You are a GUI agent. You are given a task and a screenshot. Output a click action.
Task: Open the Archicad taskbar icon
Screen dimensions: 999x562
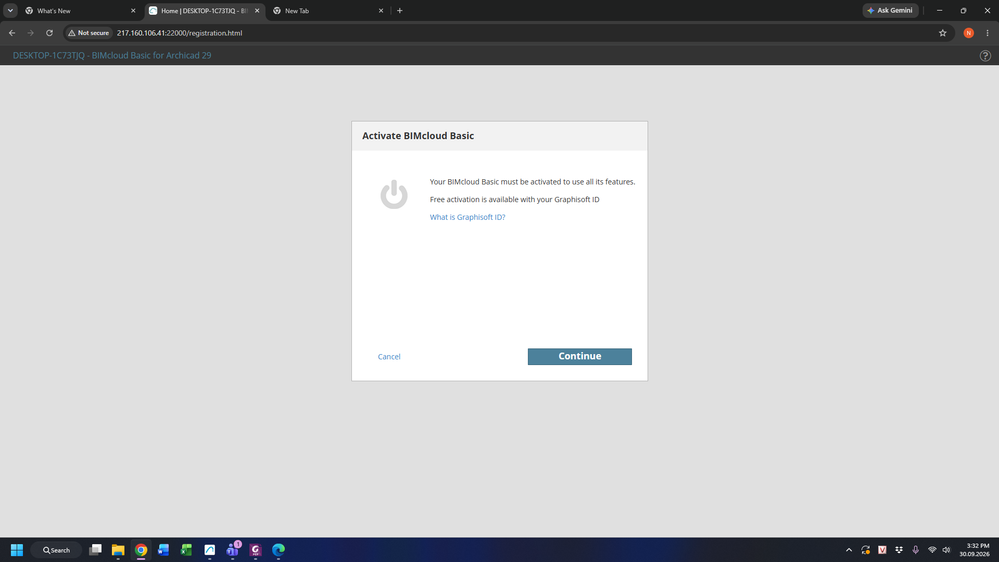tap(210, 550)
